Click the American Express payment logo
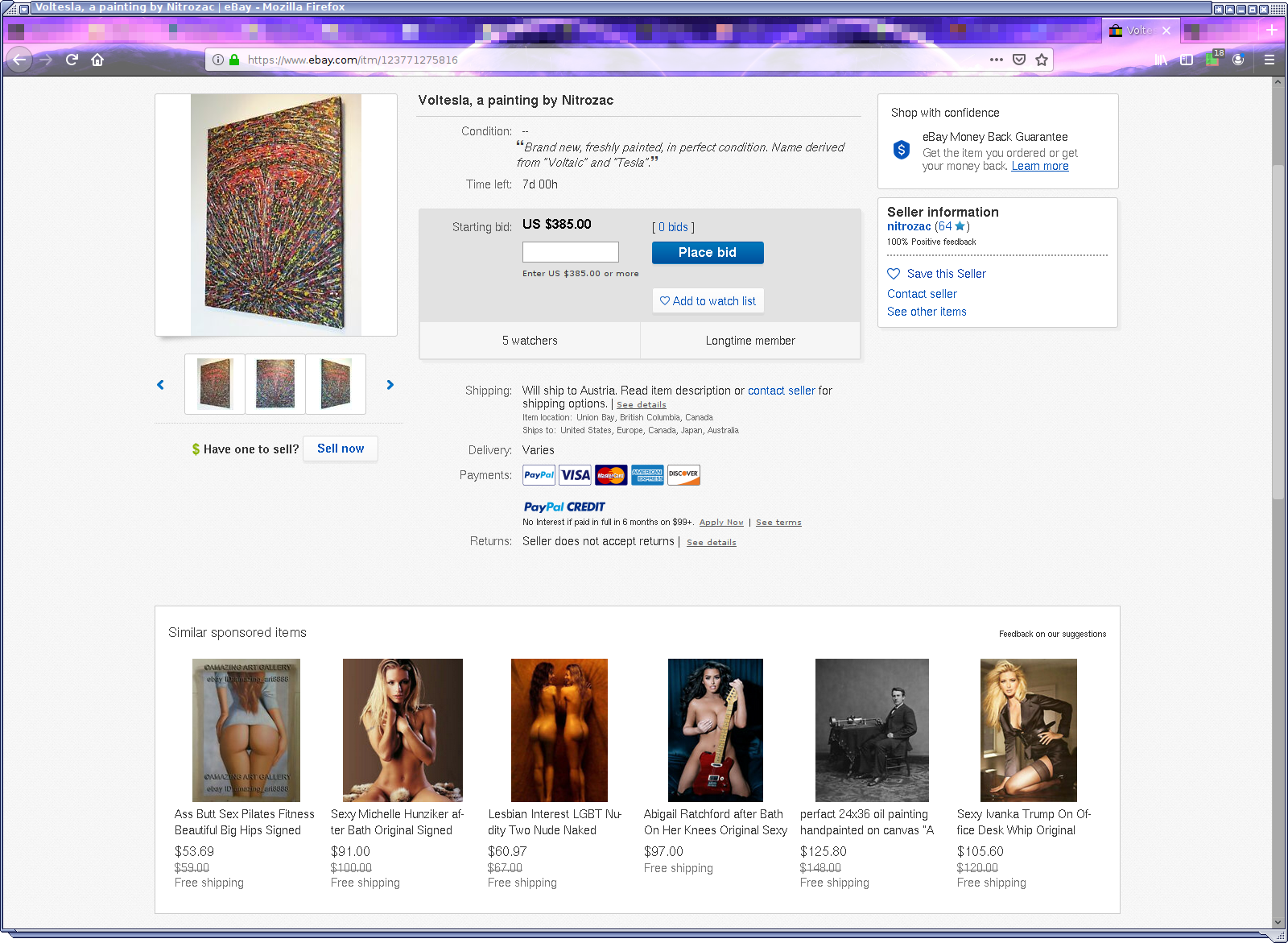The height and width of the screenshot is (943, 1288). (647, 475)
